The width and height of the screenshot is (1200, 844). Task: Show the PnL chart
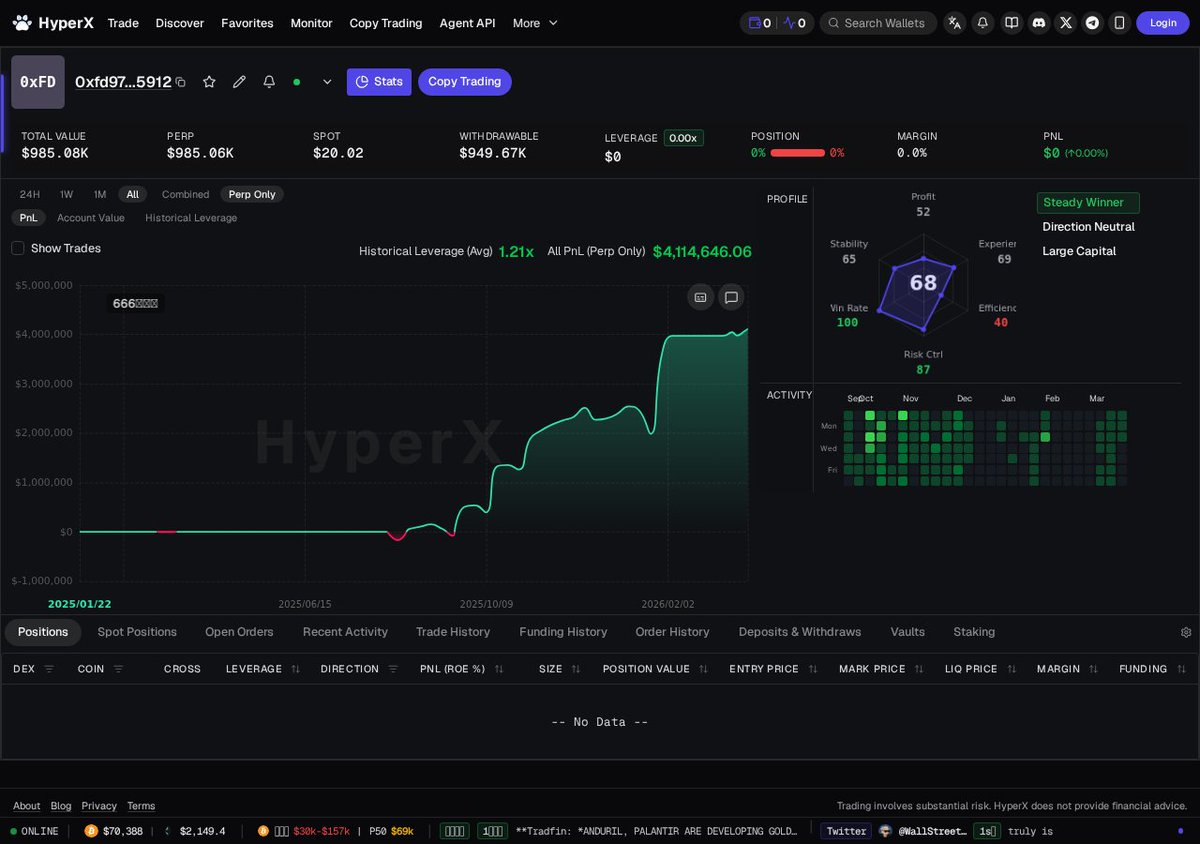[x=28, y=217]
